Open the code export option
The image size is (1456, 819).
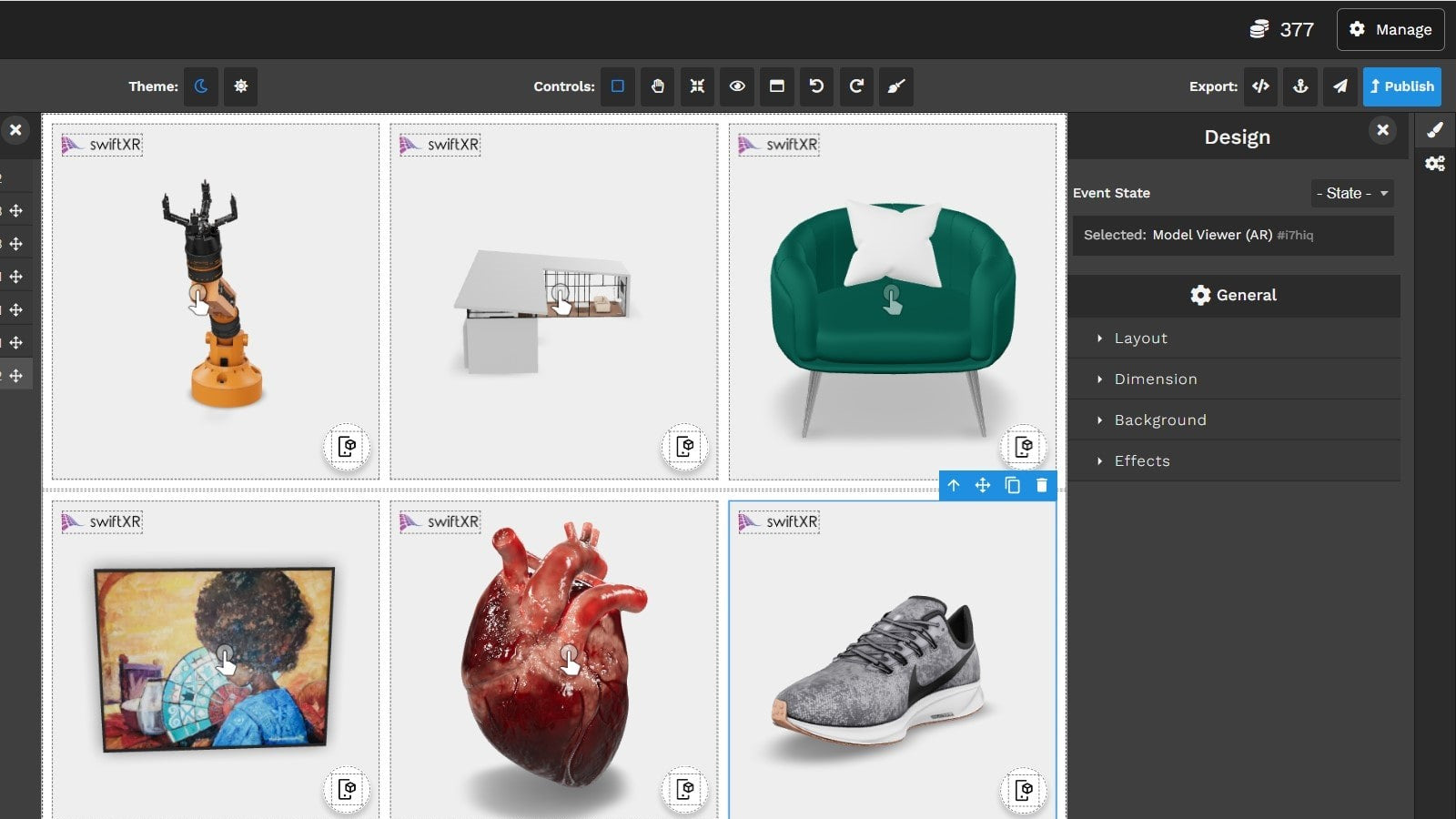(x=1260, y=86)
